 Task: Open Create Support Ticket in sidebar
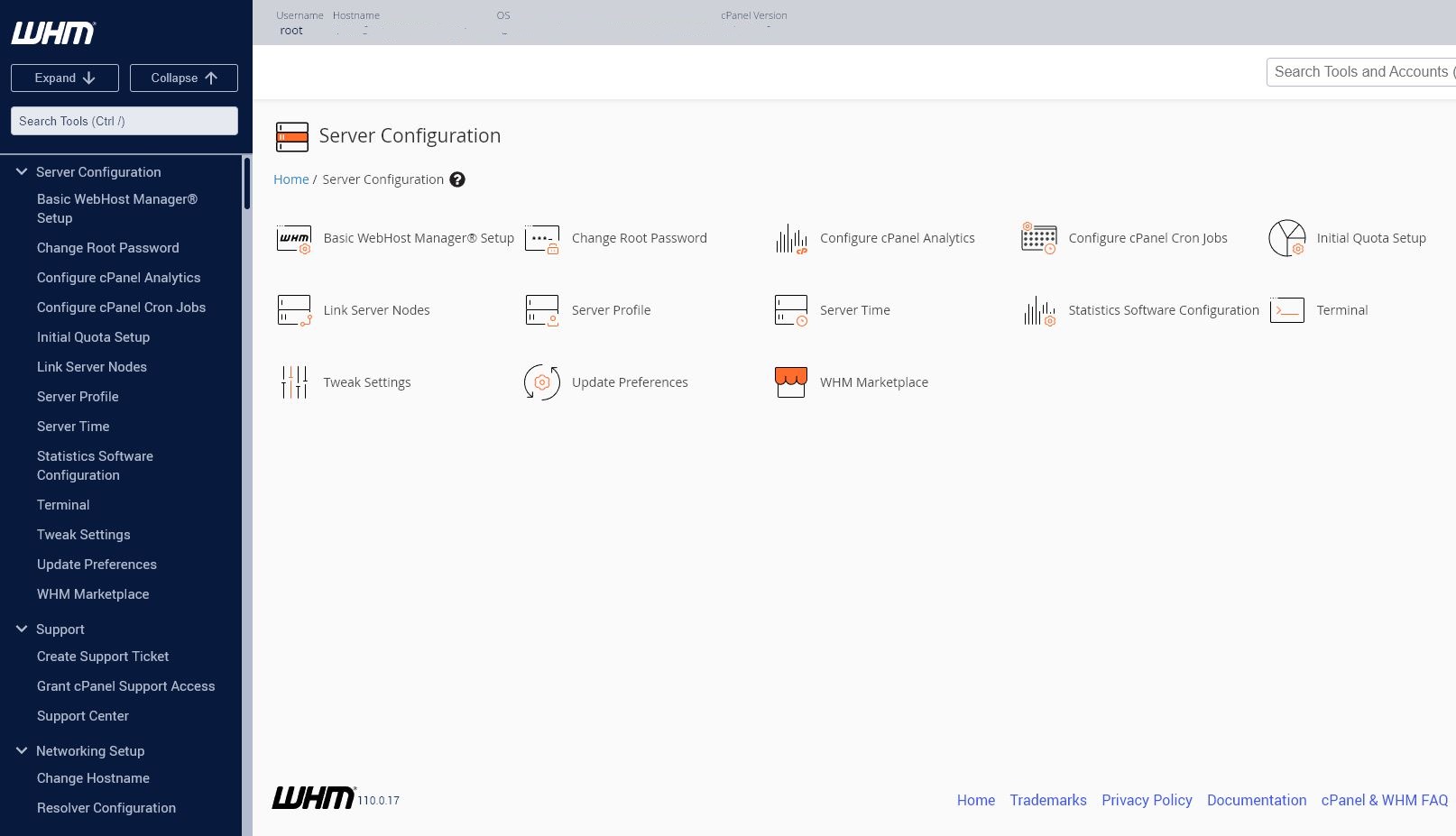(103, 657)
